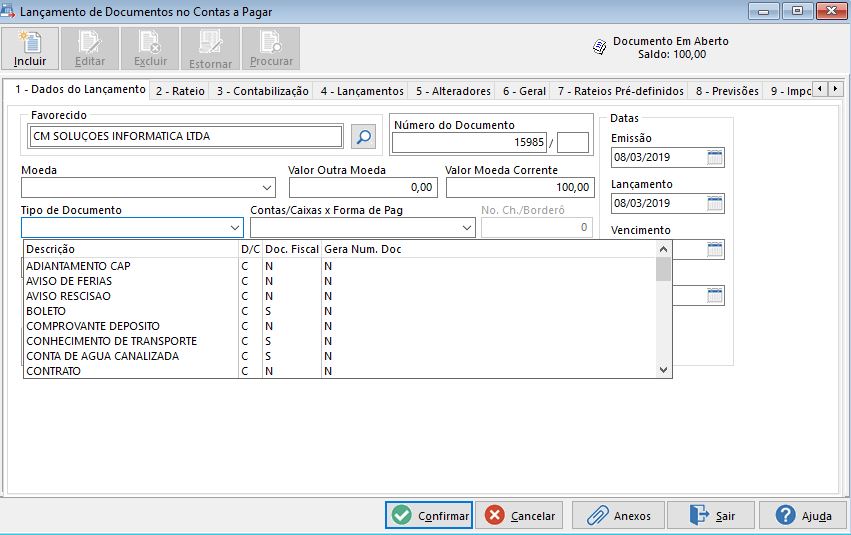Choose AVISO RESCISAO document type

(340, 296)
